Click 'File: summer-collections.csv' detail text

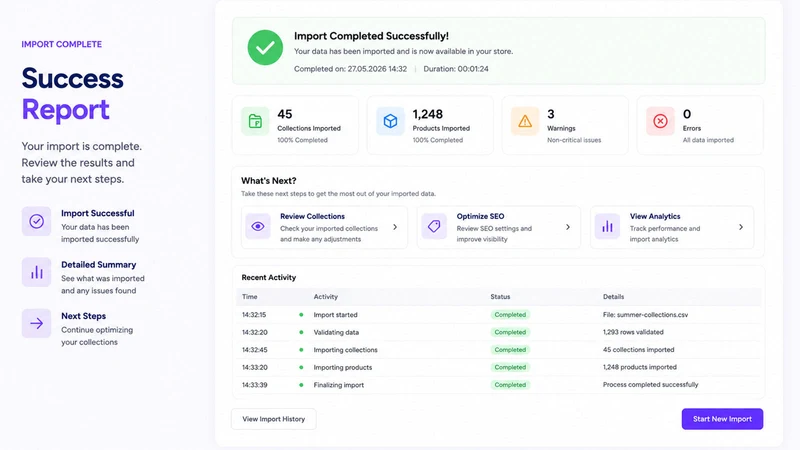point(645,315)
